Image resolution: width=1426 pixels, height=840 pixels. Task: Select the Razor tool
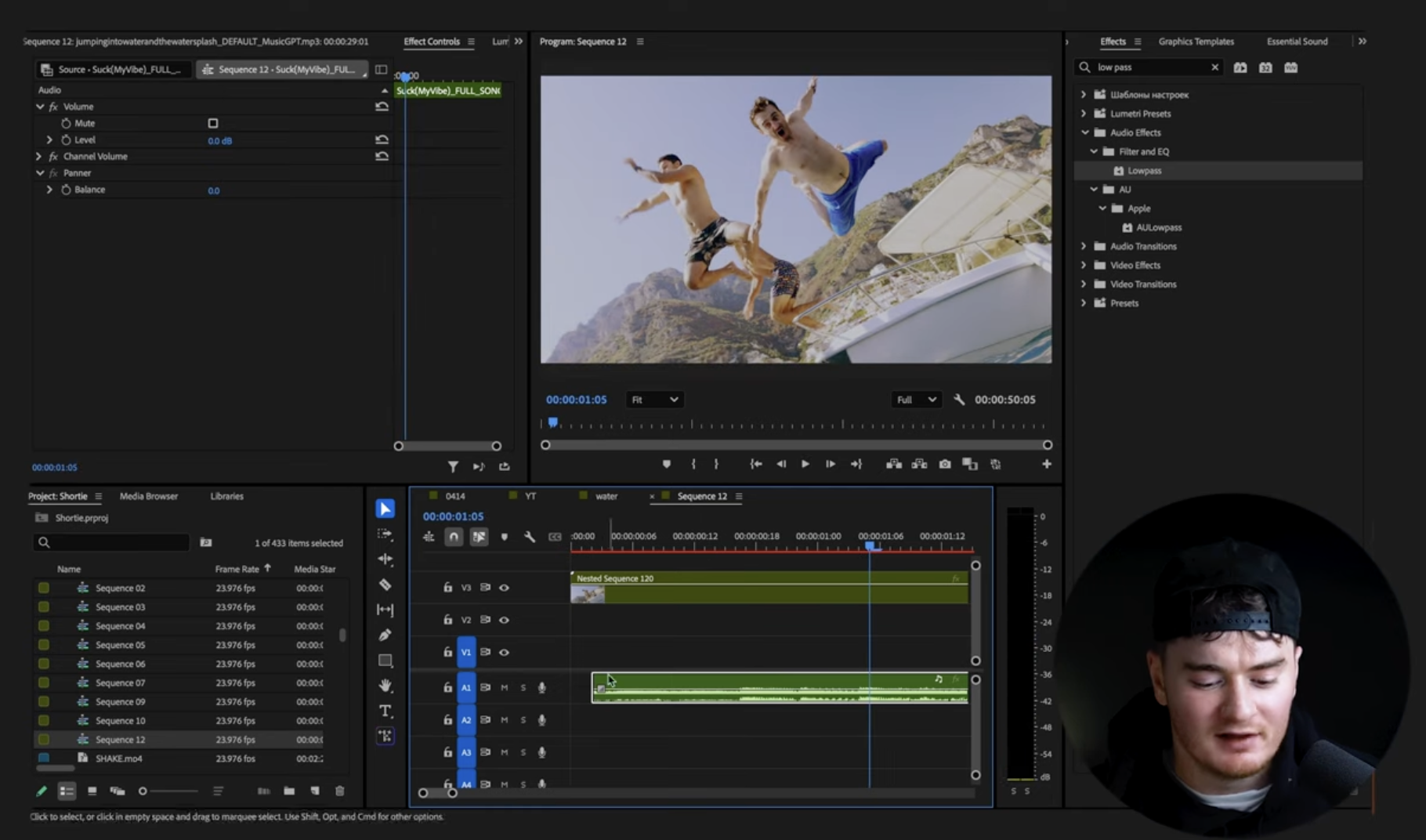pyautogui.click(x=385, y=585)
